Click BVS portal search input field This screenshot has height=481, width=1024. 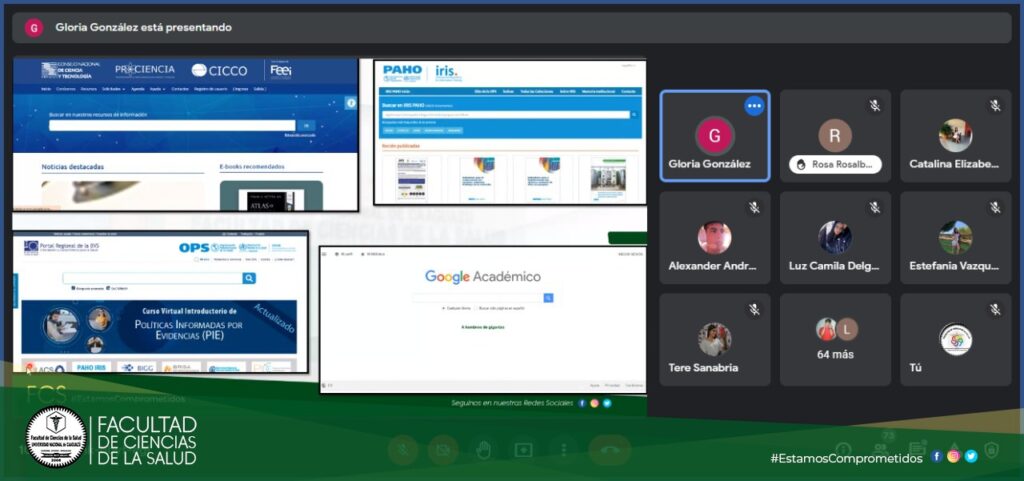[153, 278]
